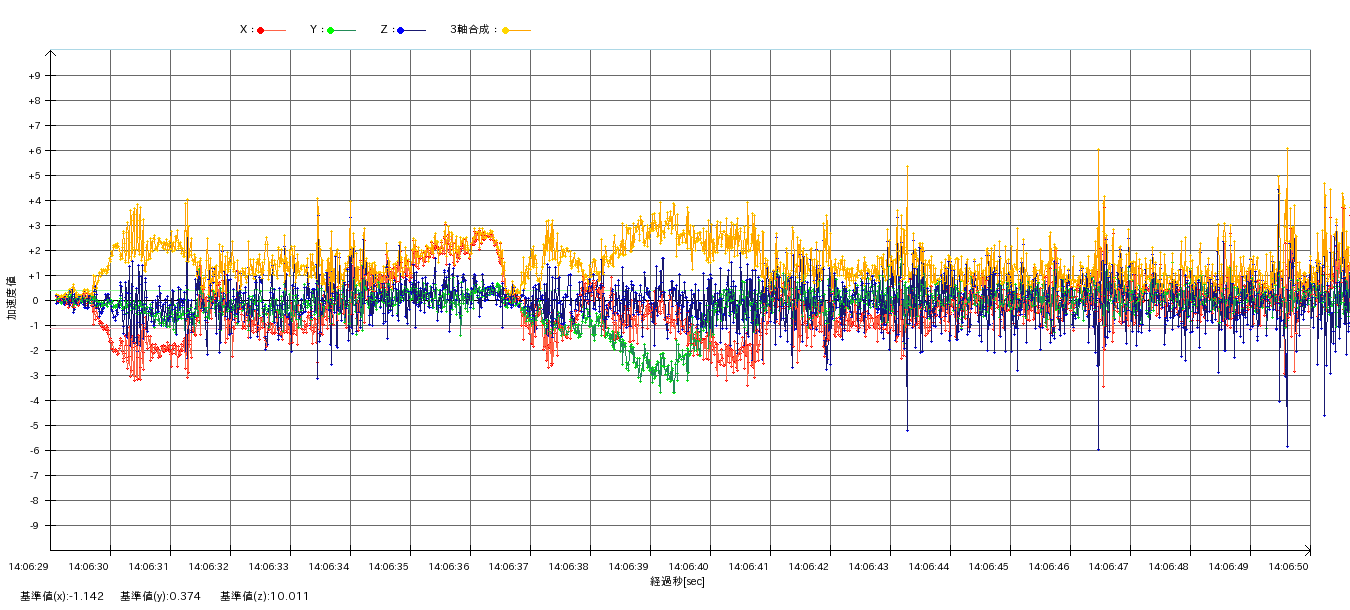
Task: Click the +9 value on the vertical axis
Action: [34, 76]
